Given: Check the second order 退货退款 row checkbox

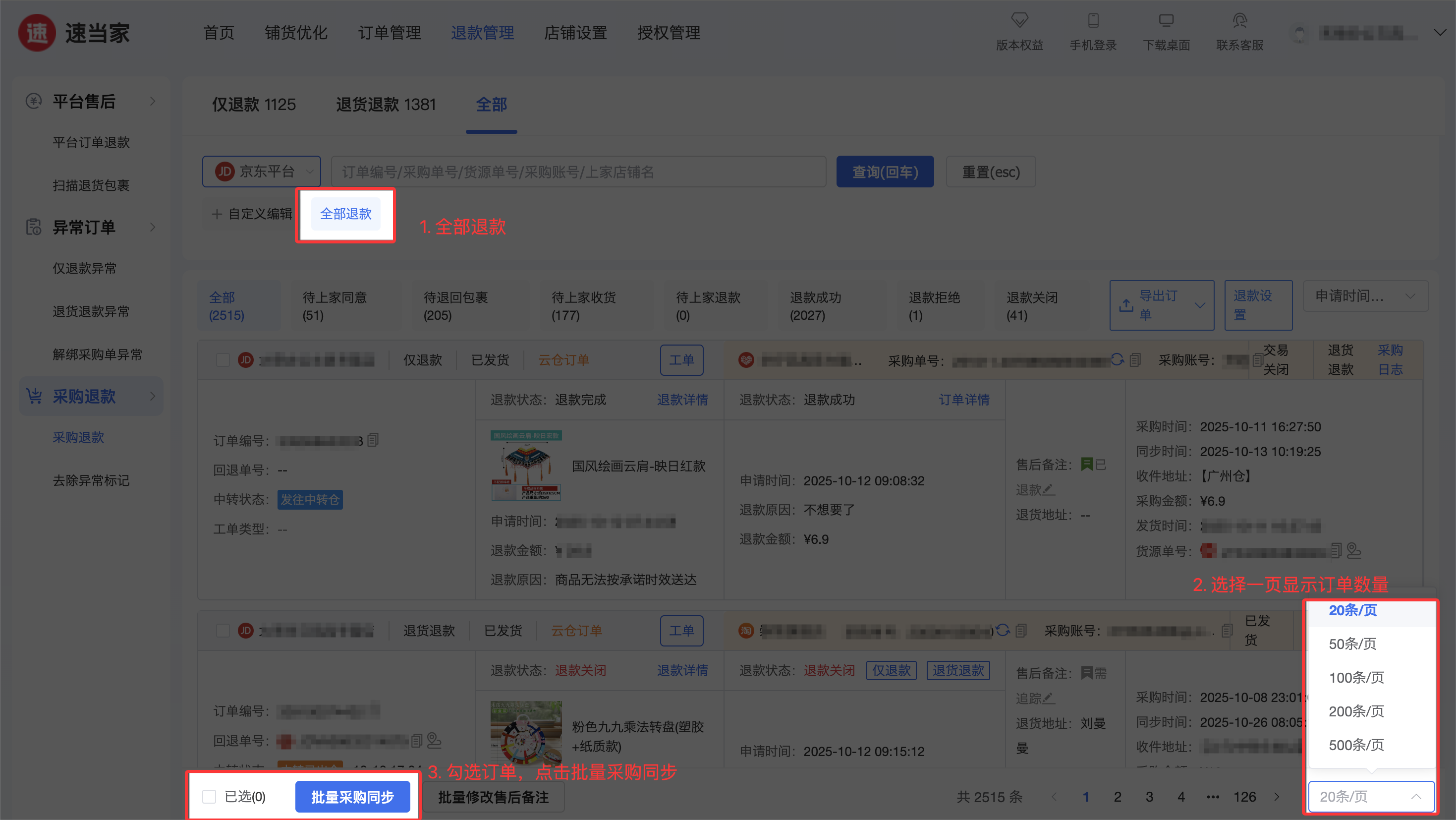Looking at the screenshot, I should click(223, 630).
